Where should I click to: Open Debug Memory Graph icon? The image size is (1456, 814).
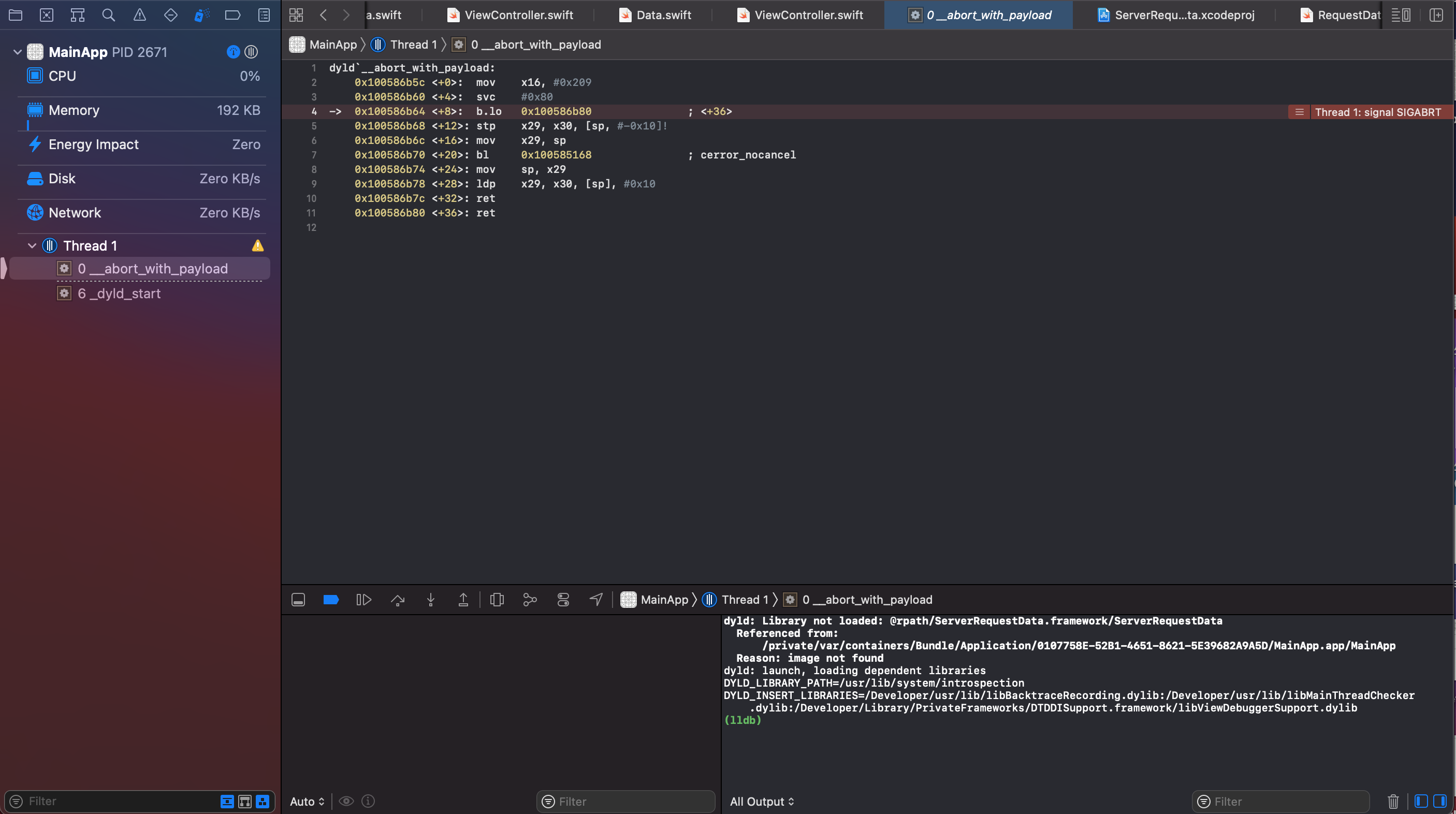coord(530,600)
